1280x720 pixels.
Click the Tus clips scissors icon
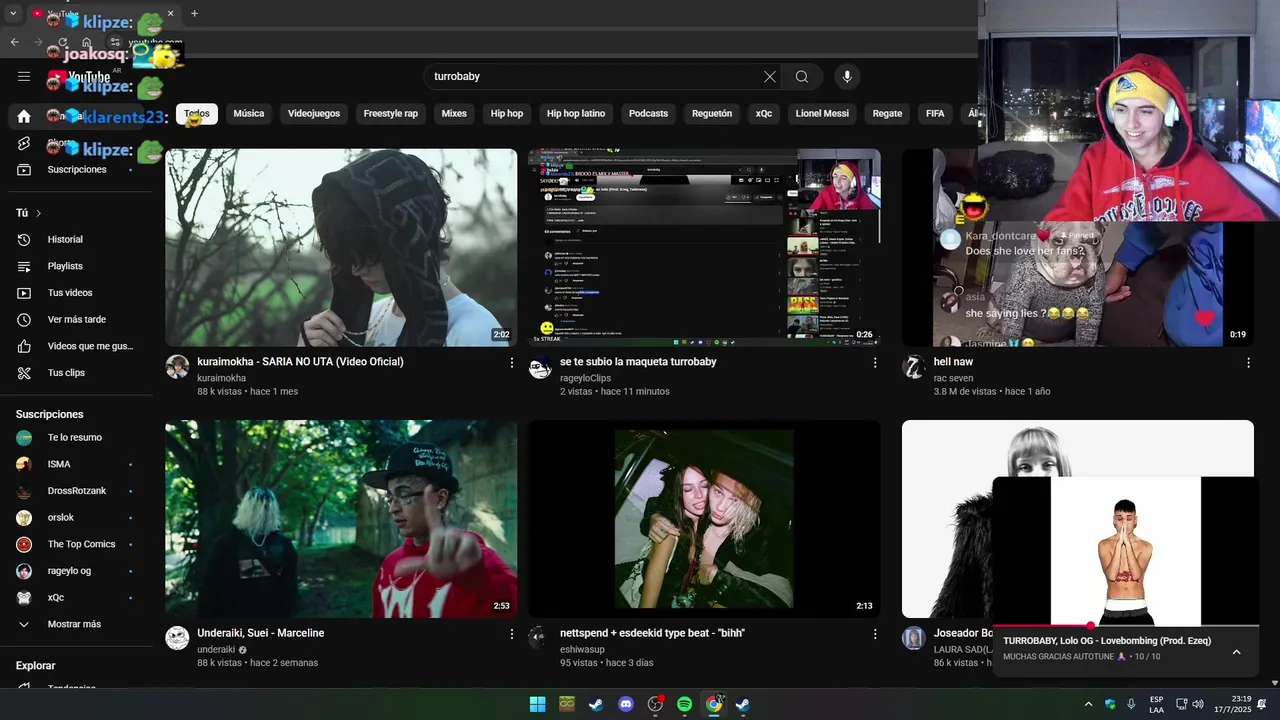(x=24, y=373)
